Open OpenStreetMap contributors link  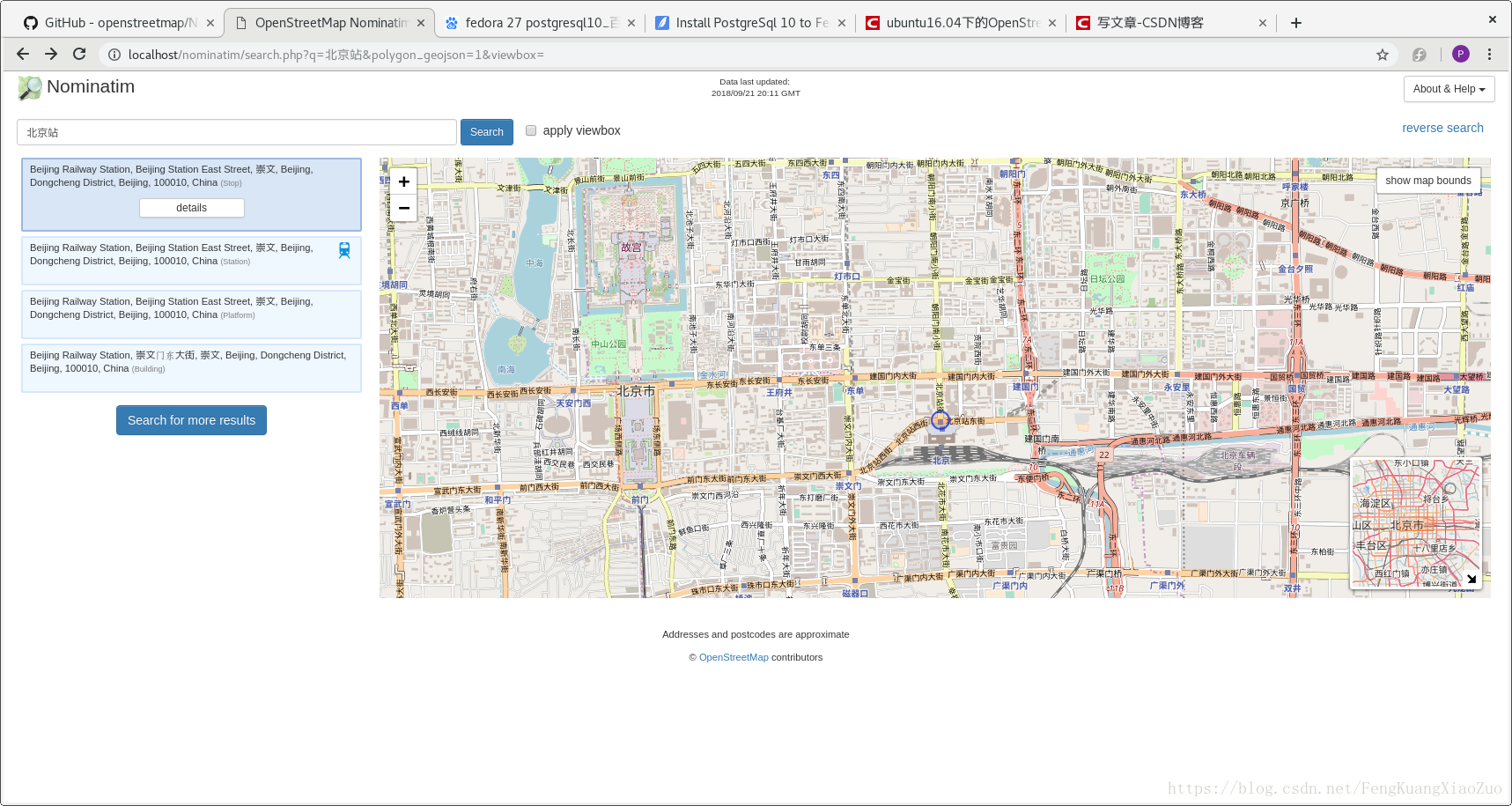tap(734, 657)
